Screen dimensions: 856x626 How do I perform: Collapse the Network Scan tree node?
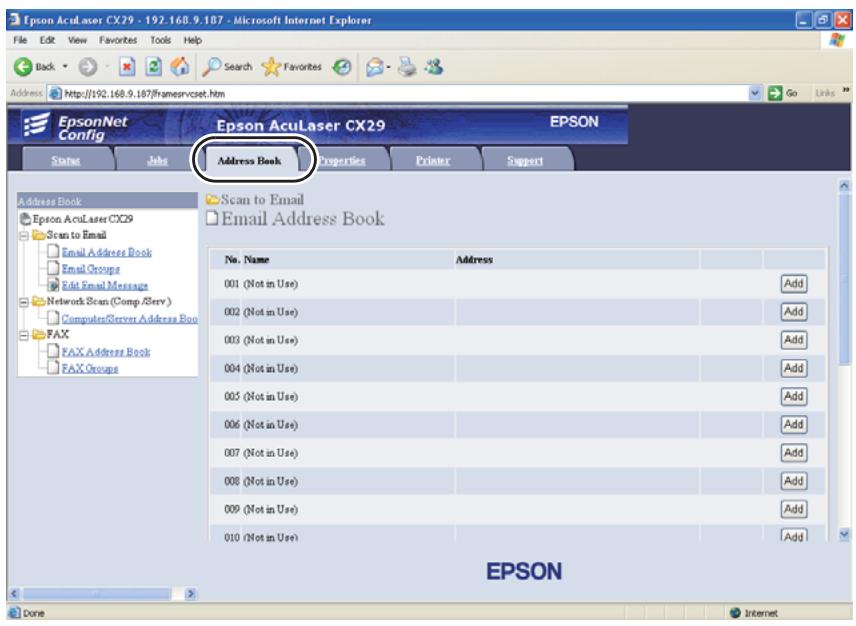pos(24,302)
